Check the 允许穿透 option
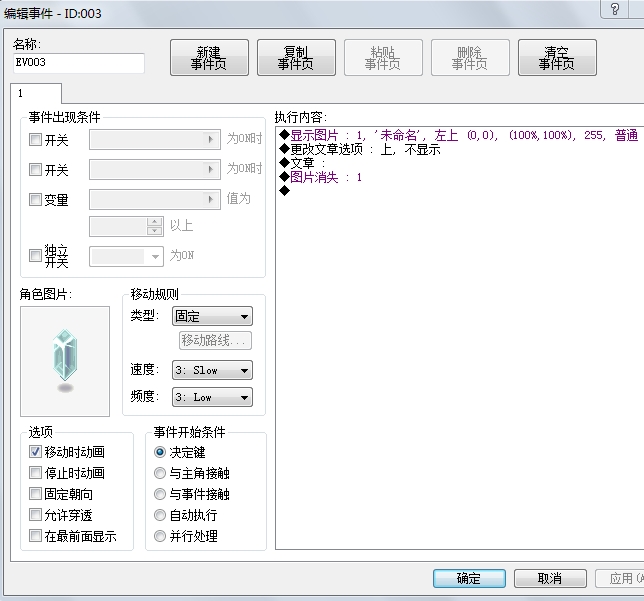 point(35,514)
